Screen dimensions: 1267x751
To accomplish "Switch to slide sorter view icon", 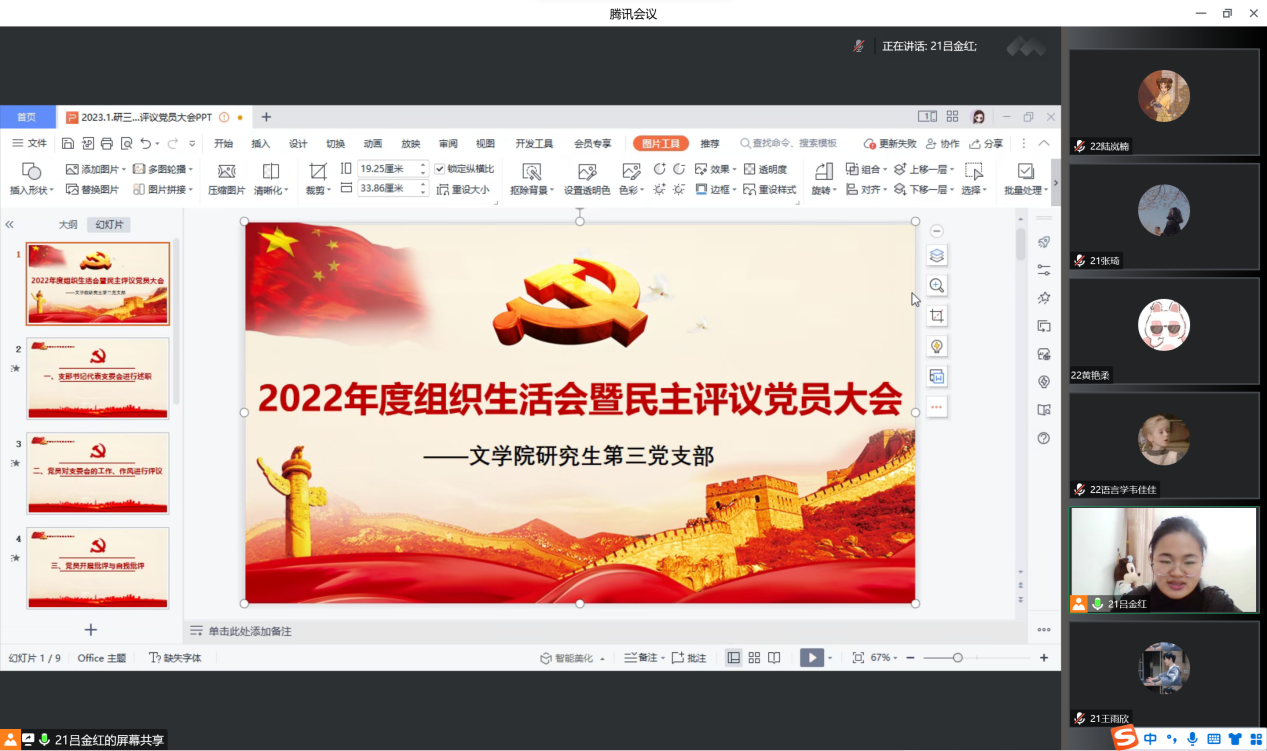I will 754,658.
